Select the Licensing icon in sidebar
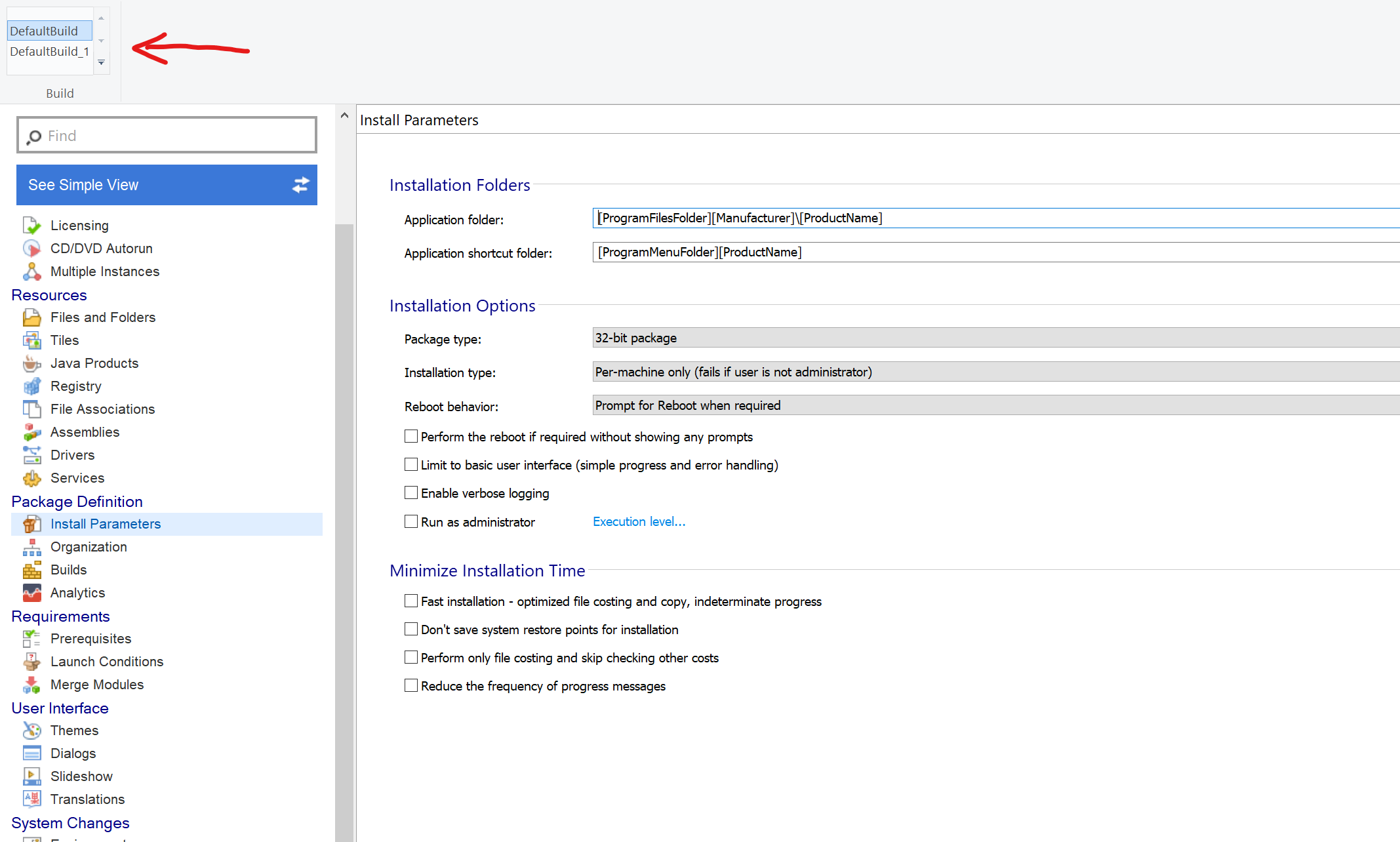1400x842 pixels. click(x=31, y=225)
